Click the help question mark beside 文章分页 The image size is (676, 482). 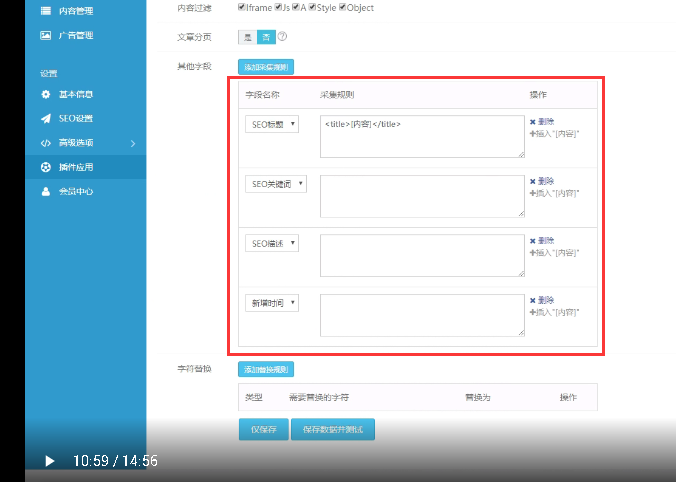point(282,36)
